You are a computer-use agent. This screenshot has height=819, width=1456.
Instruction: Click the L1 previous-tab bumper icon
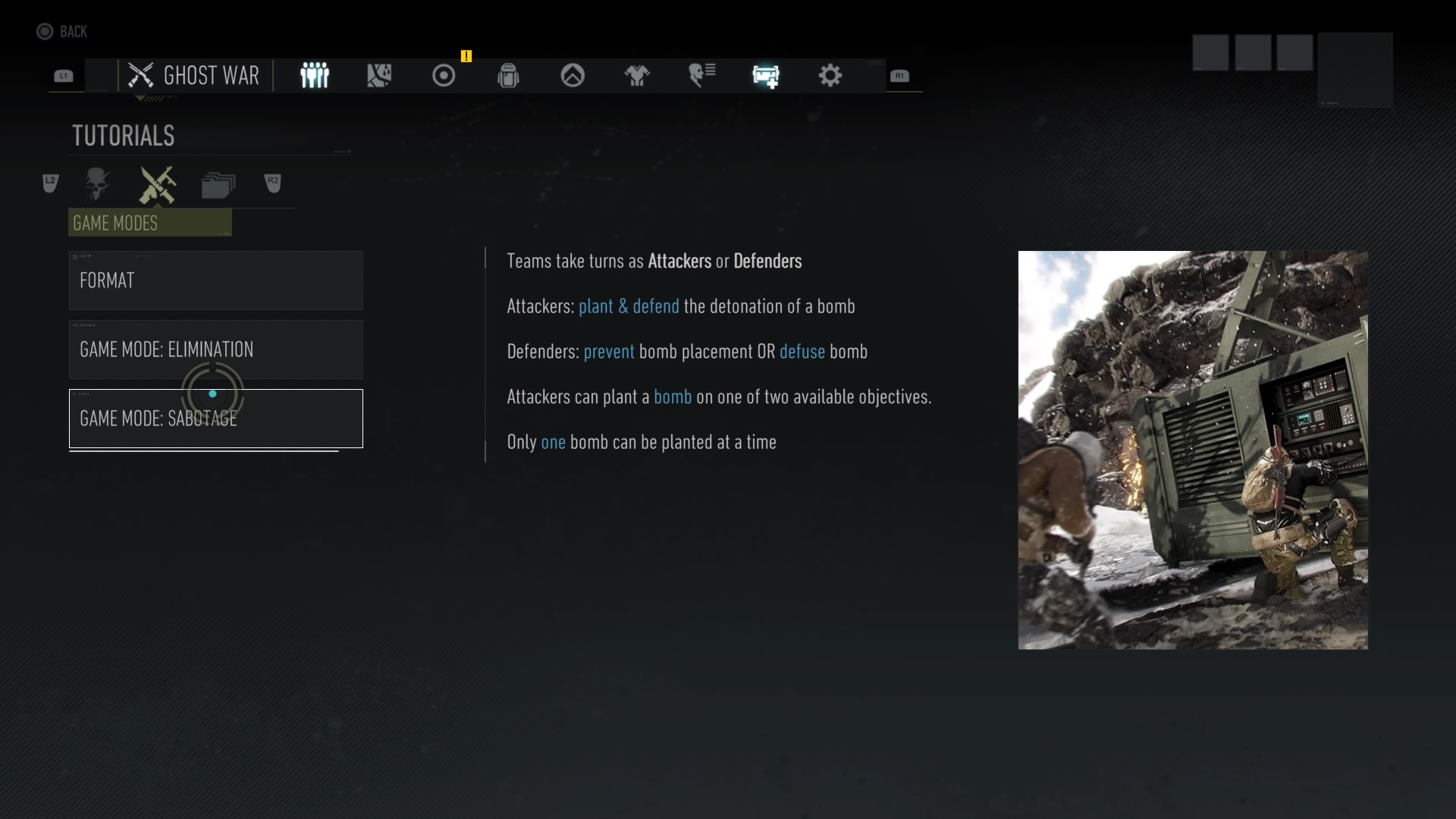click(x=64, y=76)
